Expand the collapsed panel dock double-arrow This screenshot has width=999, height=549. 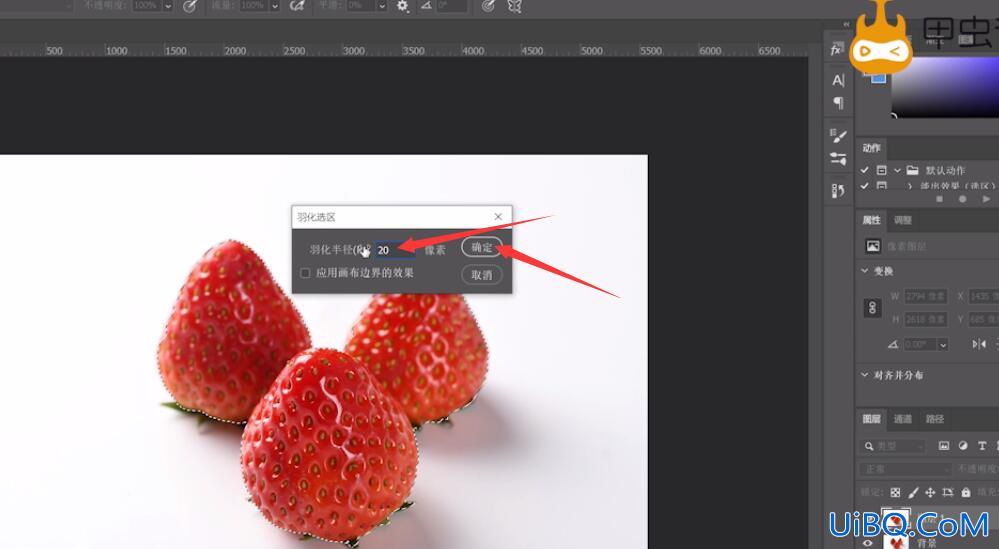(846, 24)
